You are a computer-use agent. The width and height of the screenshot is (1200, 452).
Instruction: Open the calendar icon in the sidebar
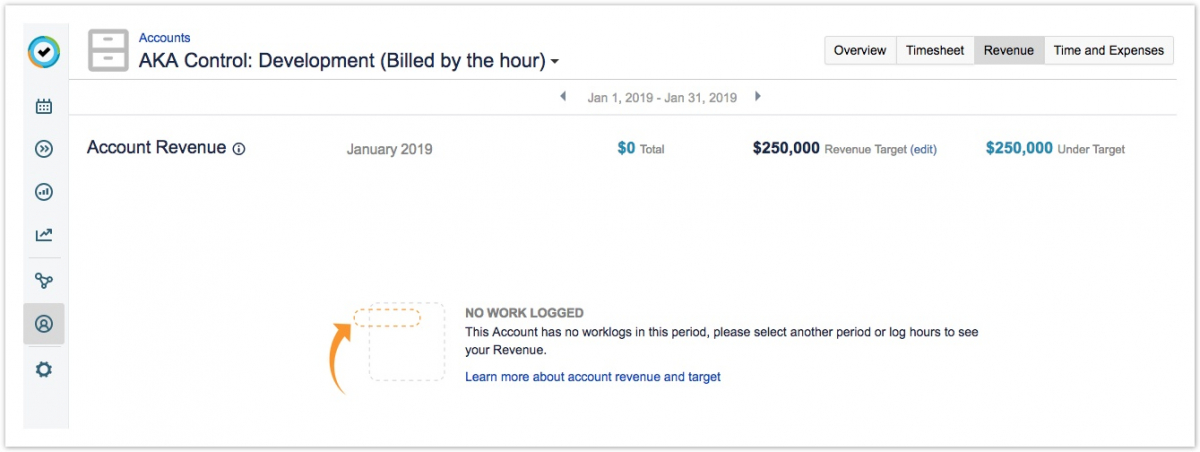(44, 106)
